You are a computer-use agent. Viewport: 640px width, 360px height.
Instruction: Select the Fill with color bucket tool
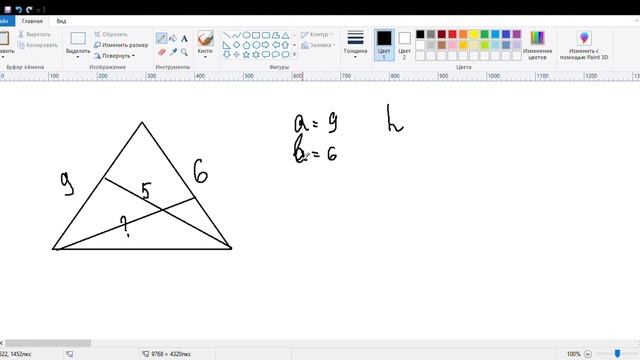pos(173,38)
